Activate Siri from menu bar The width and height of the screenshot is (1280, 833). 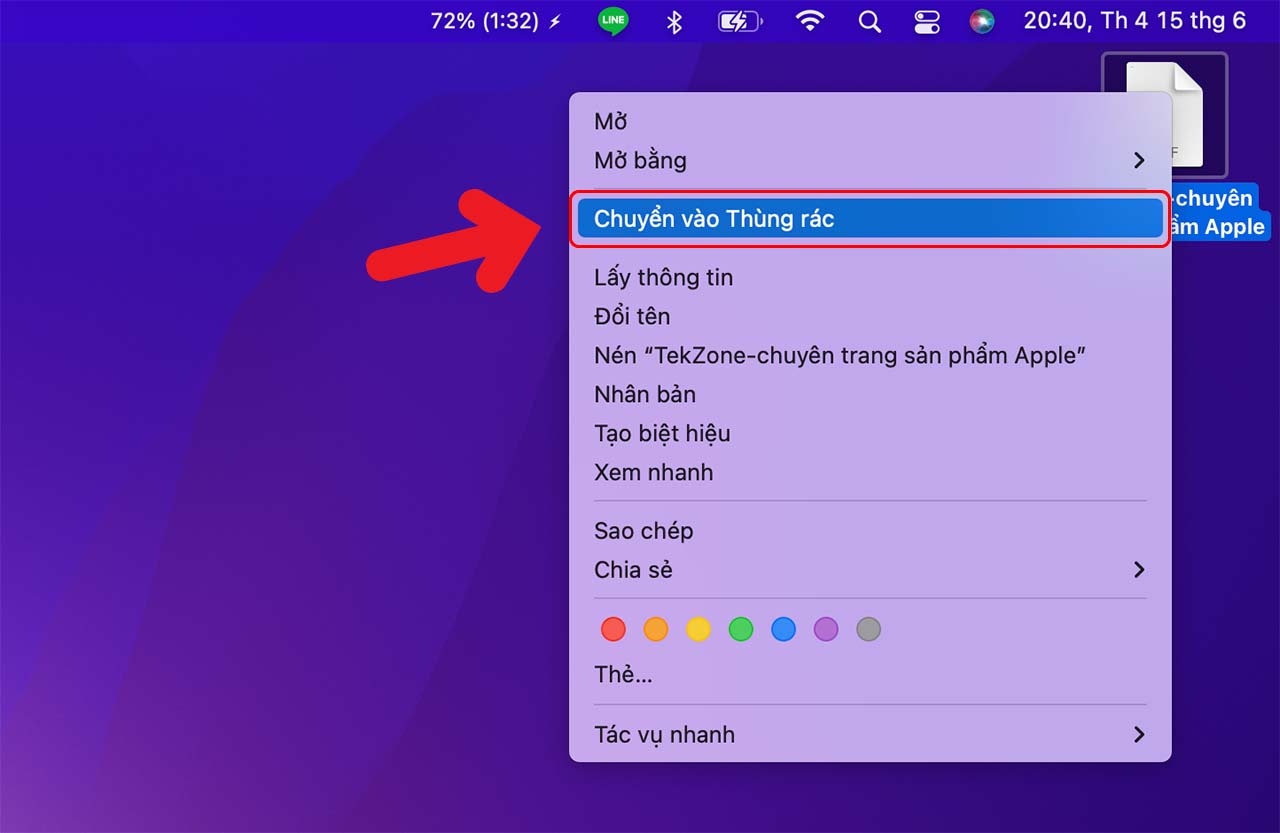[982, 21]
